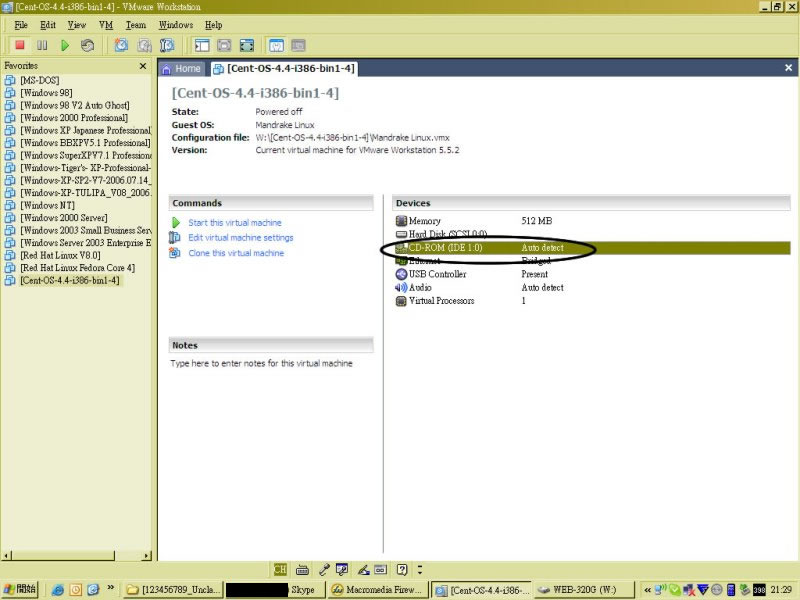Select the Memory device row

[x=592, y=221]
